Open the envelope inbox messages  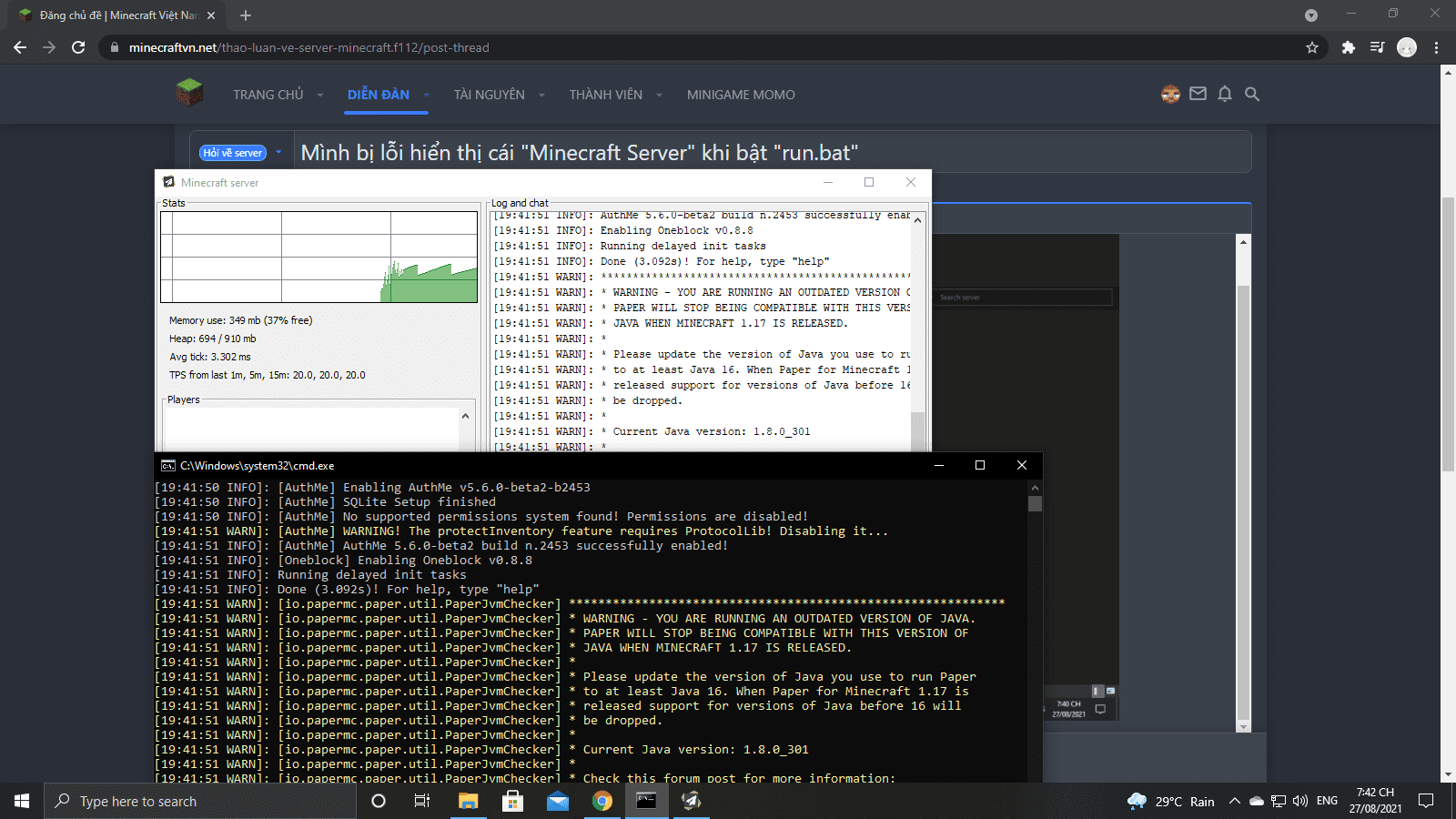[1198, 94]
